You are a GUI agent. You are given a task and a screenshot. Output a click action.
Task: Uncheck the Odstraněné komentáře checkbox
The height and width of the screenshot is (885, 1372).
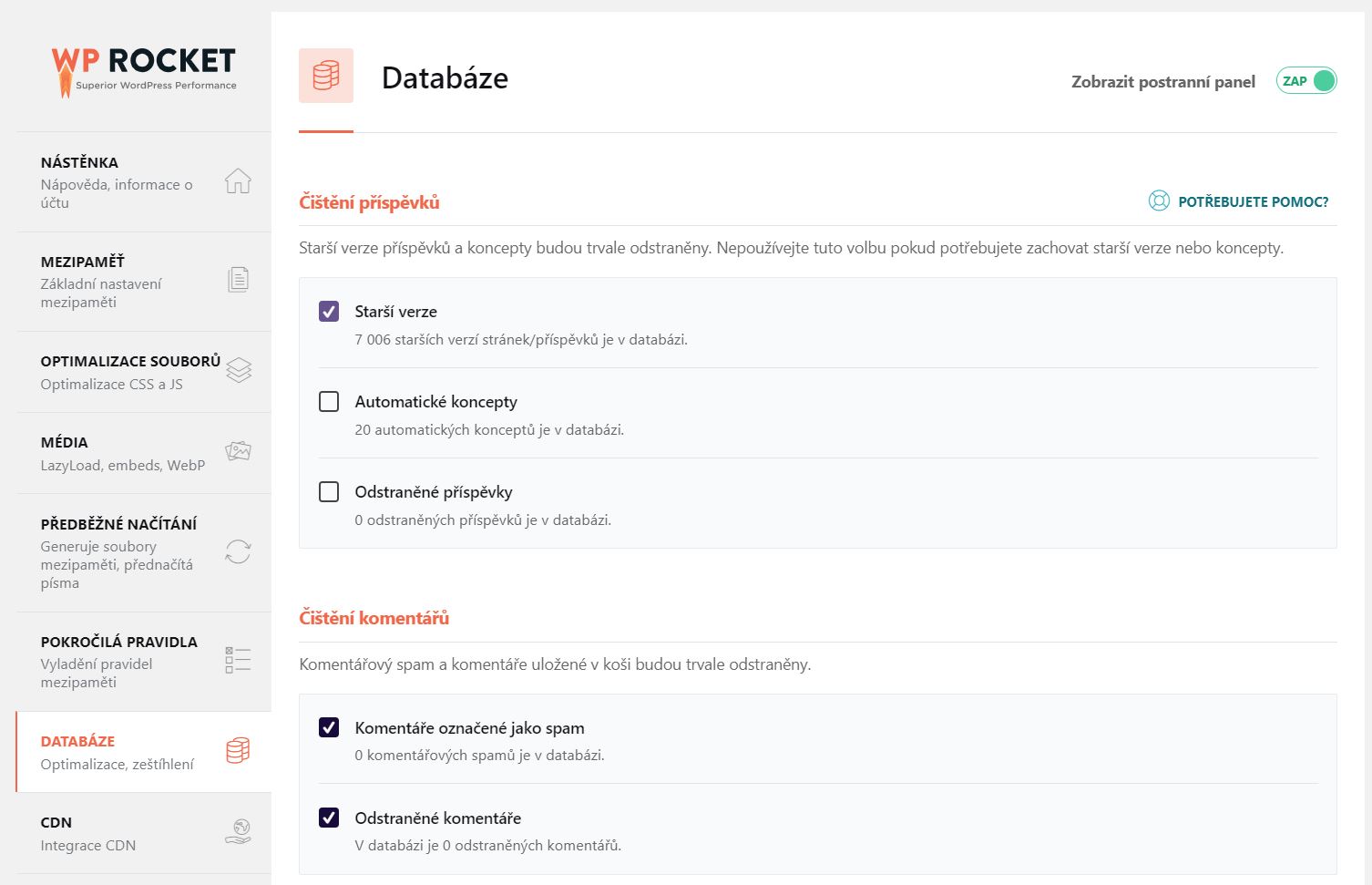[x=329, y=818]
